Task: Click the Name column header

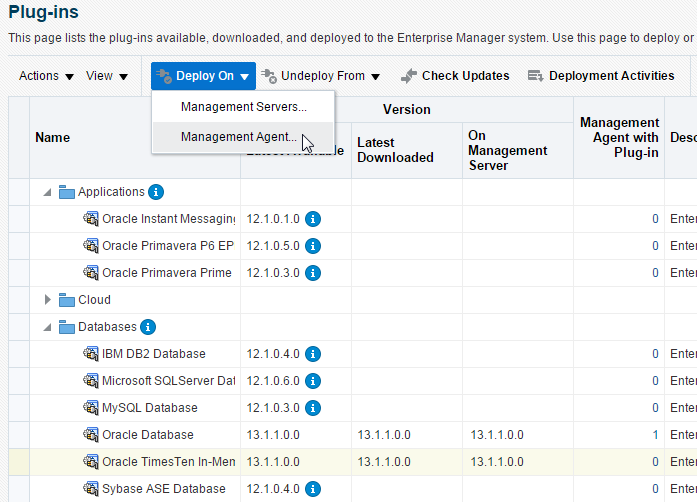Action: 52,138
